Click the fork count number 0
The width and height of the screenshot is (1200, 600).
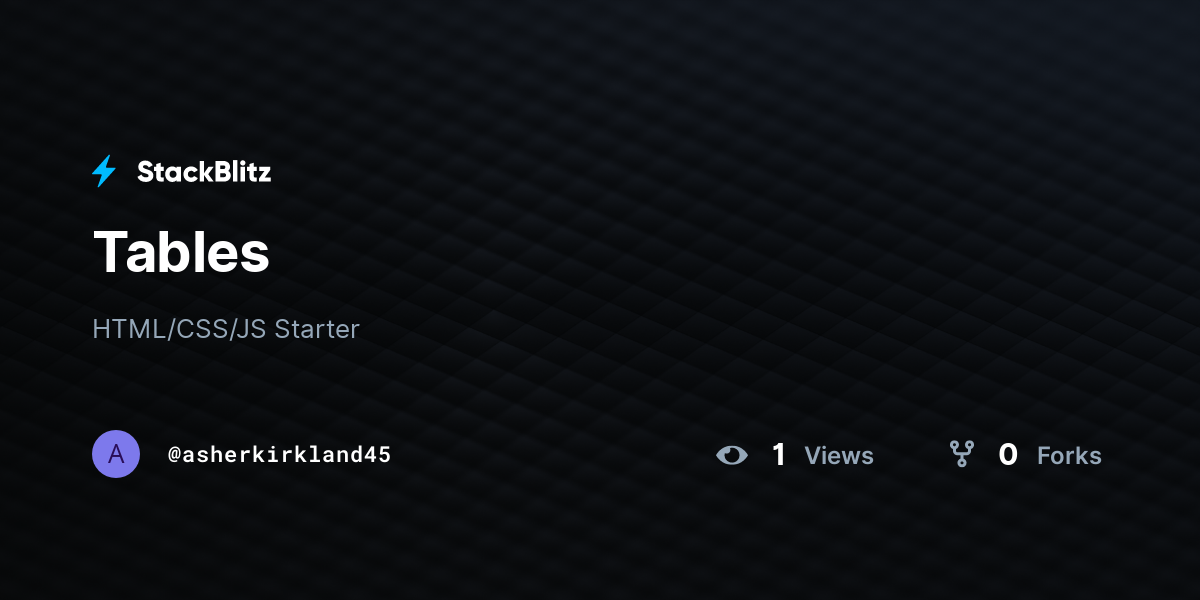click(x=1008, y=455)
